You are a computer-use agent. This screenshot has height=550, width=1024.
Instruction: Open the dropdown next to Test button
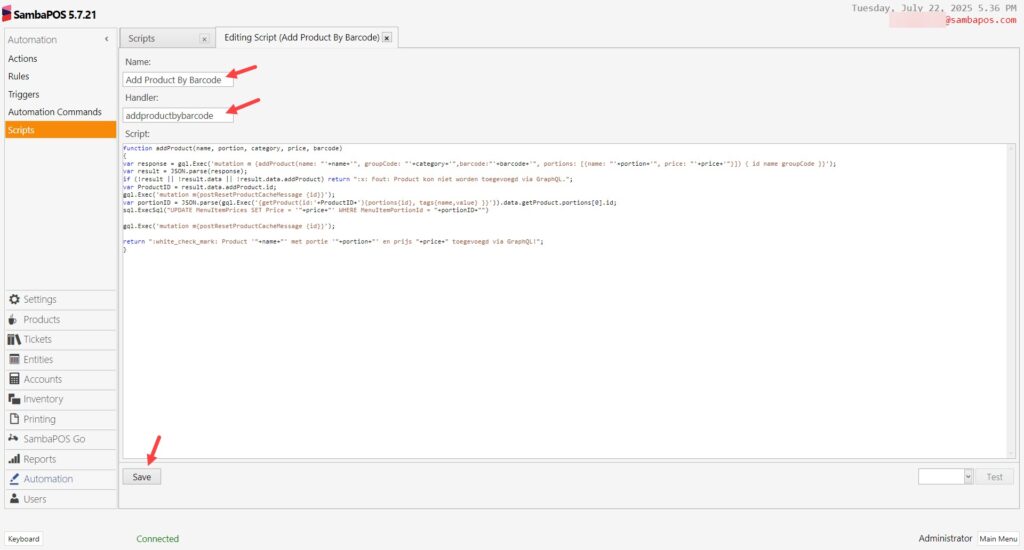[968, 477]
